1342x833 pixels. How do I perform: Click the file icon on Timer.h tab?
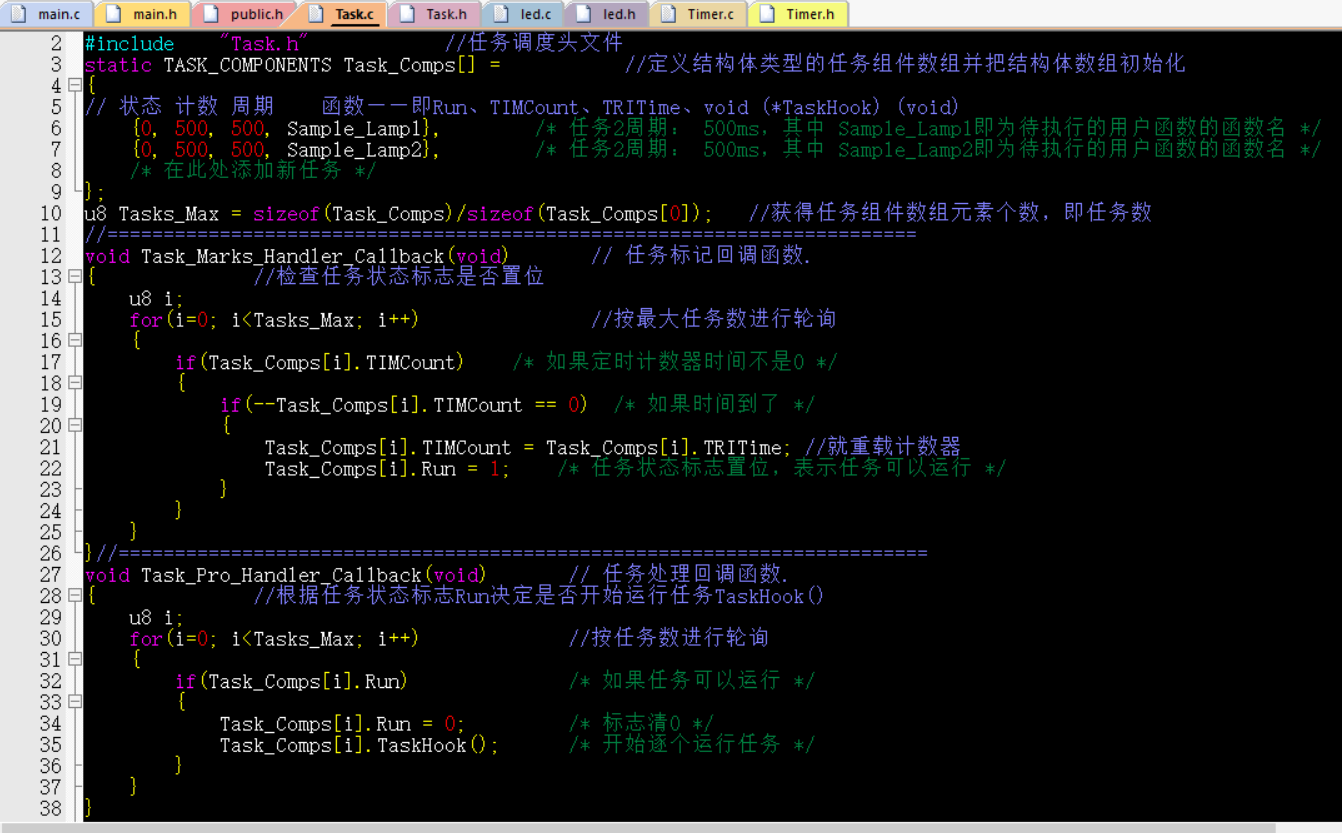[x=768, y=14]
